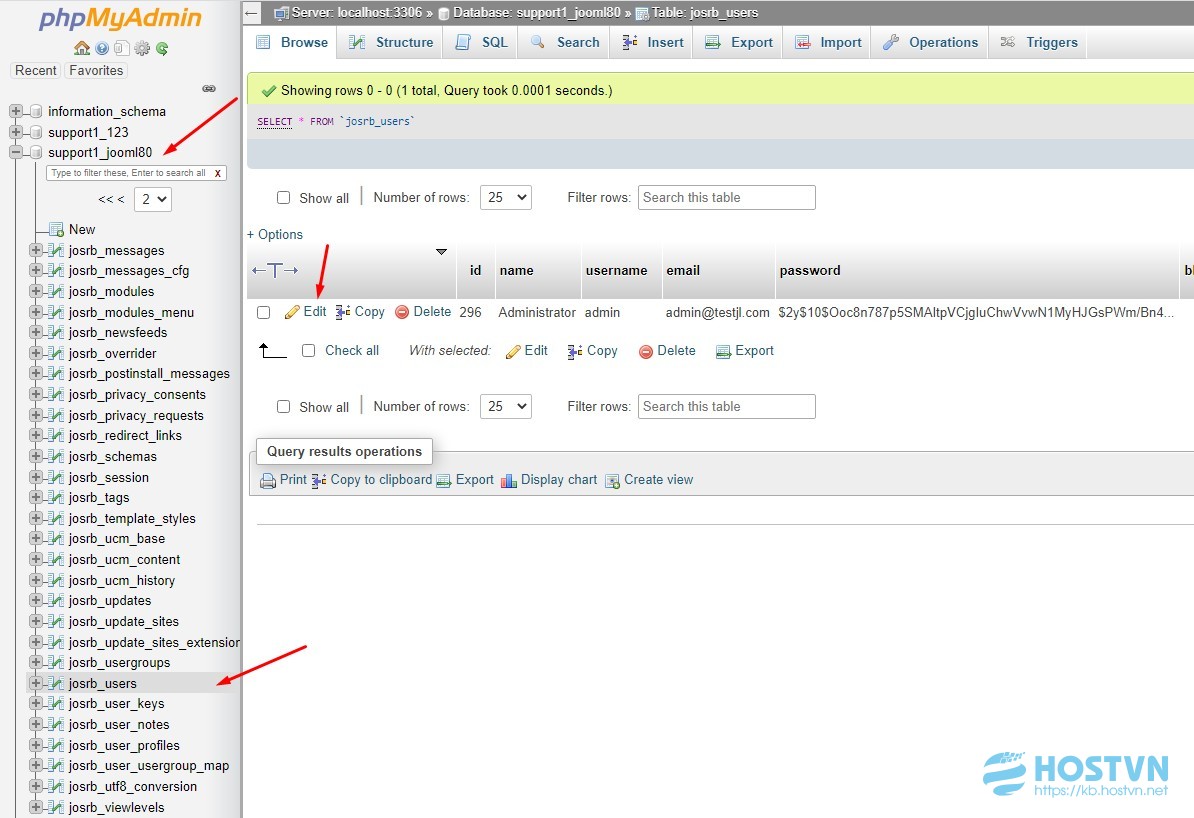The height and width of the screenshot is (818, 1194).
Task: Click With selected Edit pencil icon
Action: click(513, 351)
